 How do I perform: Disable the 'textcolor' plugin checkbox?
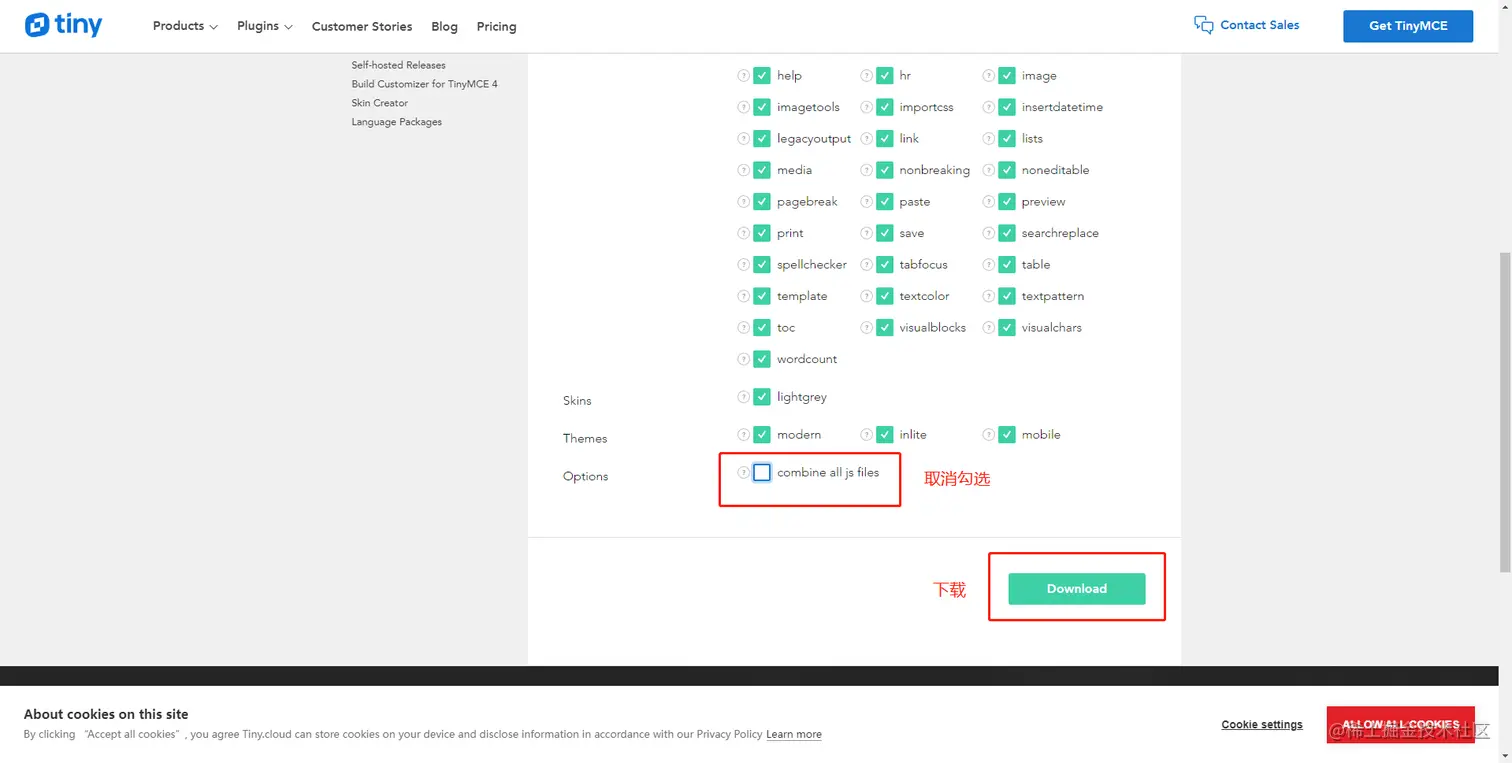[x=885, y=296]
